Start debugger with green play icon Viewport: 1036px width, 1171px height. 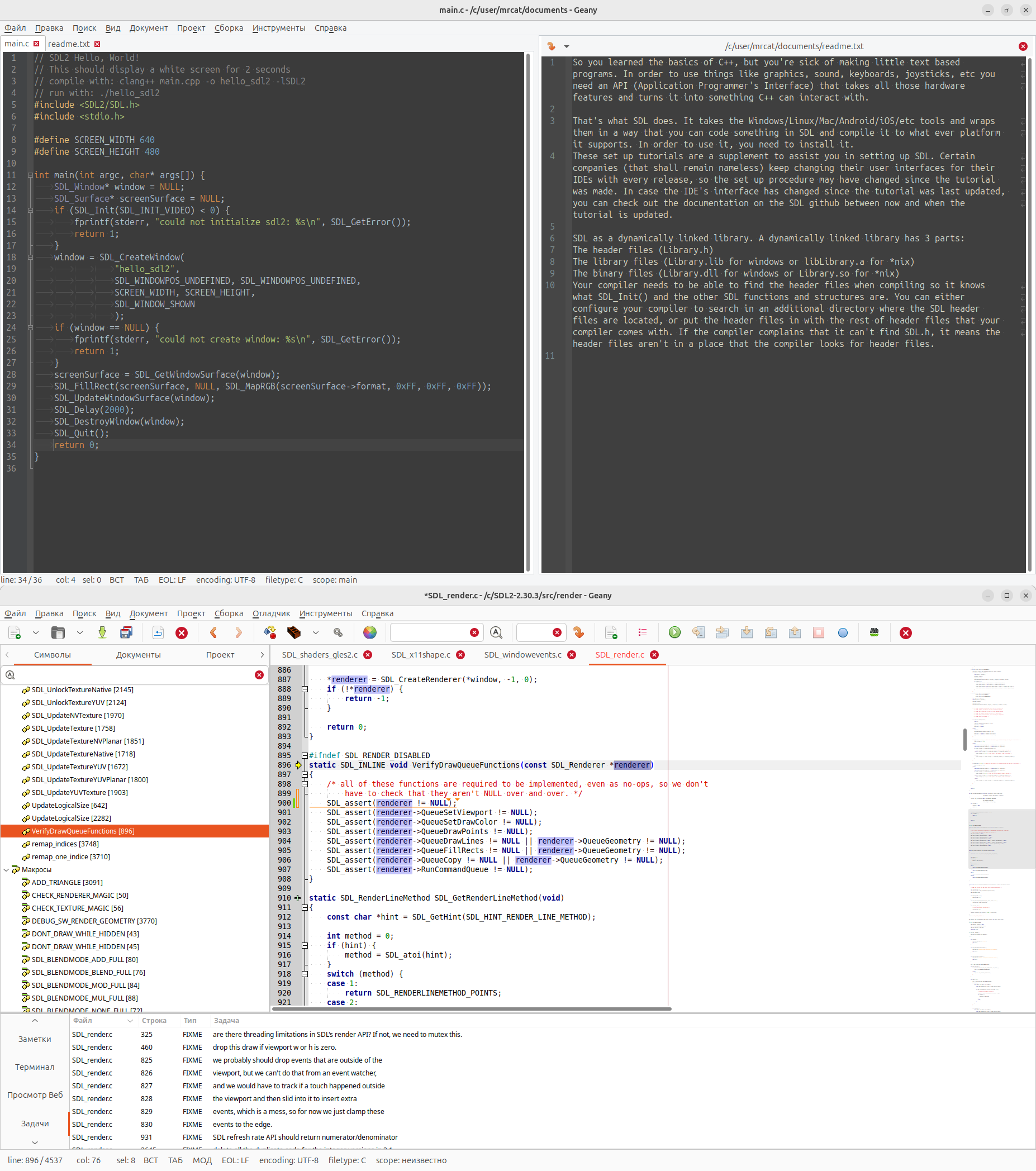point(674,632)
